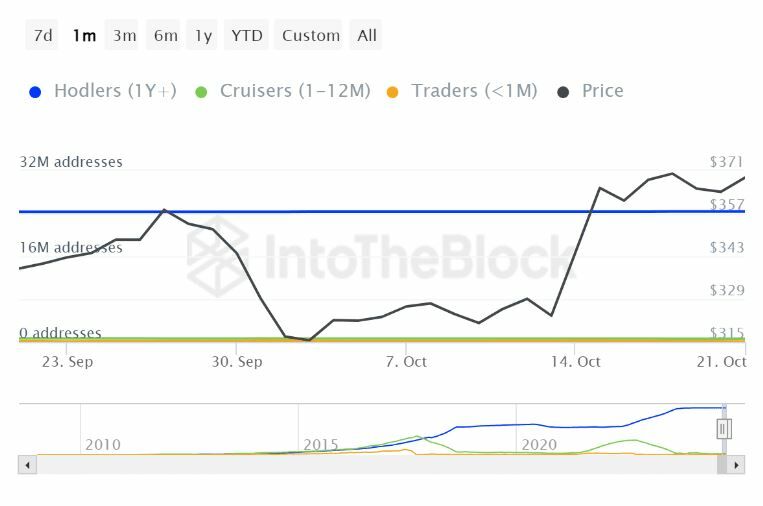Toggle Price series dark dot

[564, 92]
